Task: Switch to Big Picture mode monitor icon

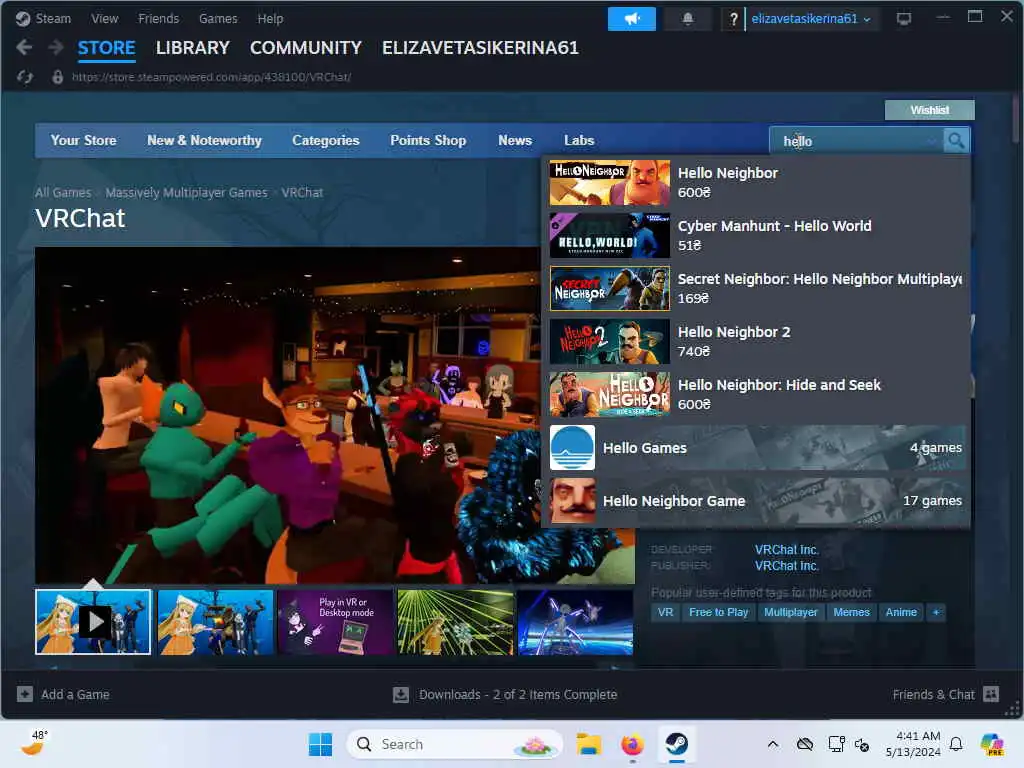Action: (904, 18)
